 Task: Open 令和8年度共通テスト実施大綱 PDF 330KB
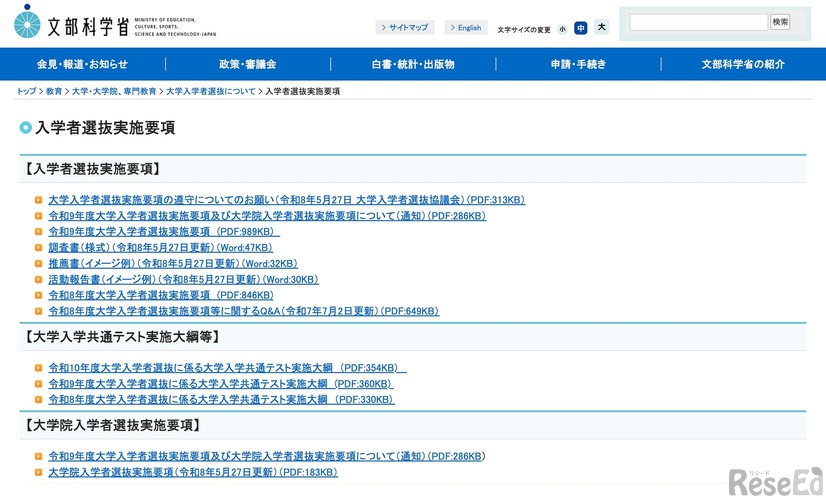pyautogui.click(x=221, y=399)
